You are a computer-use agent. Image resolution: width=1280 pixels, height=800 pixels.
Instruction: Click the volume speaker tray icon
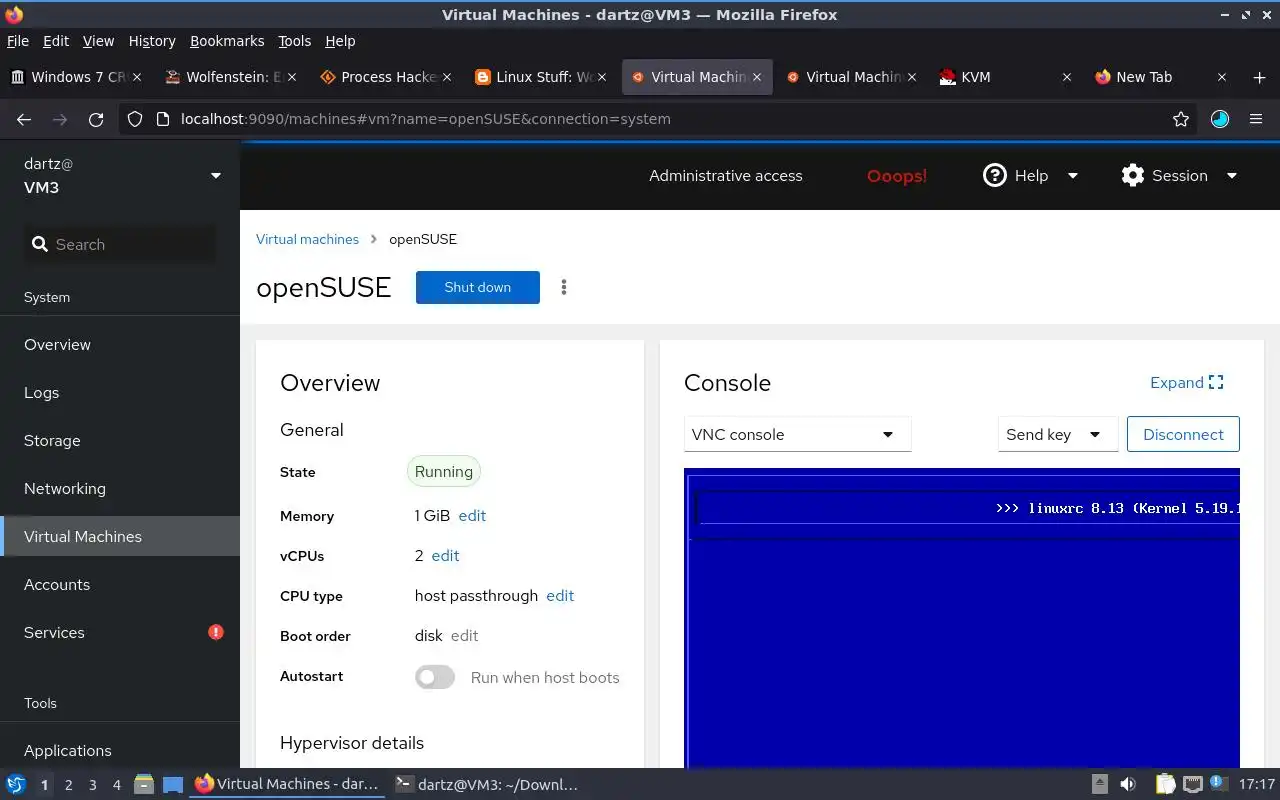[x=1128, y=784]
